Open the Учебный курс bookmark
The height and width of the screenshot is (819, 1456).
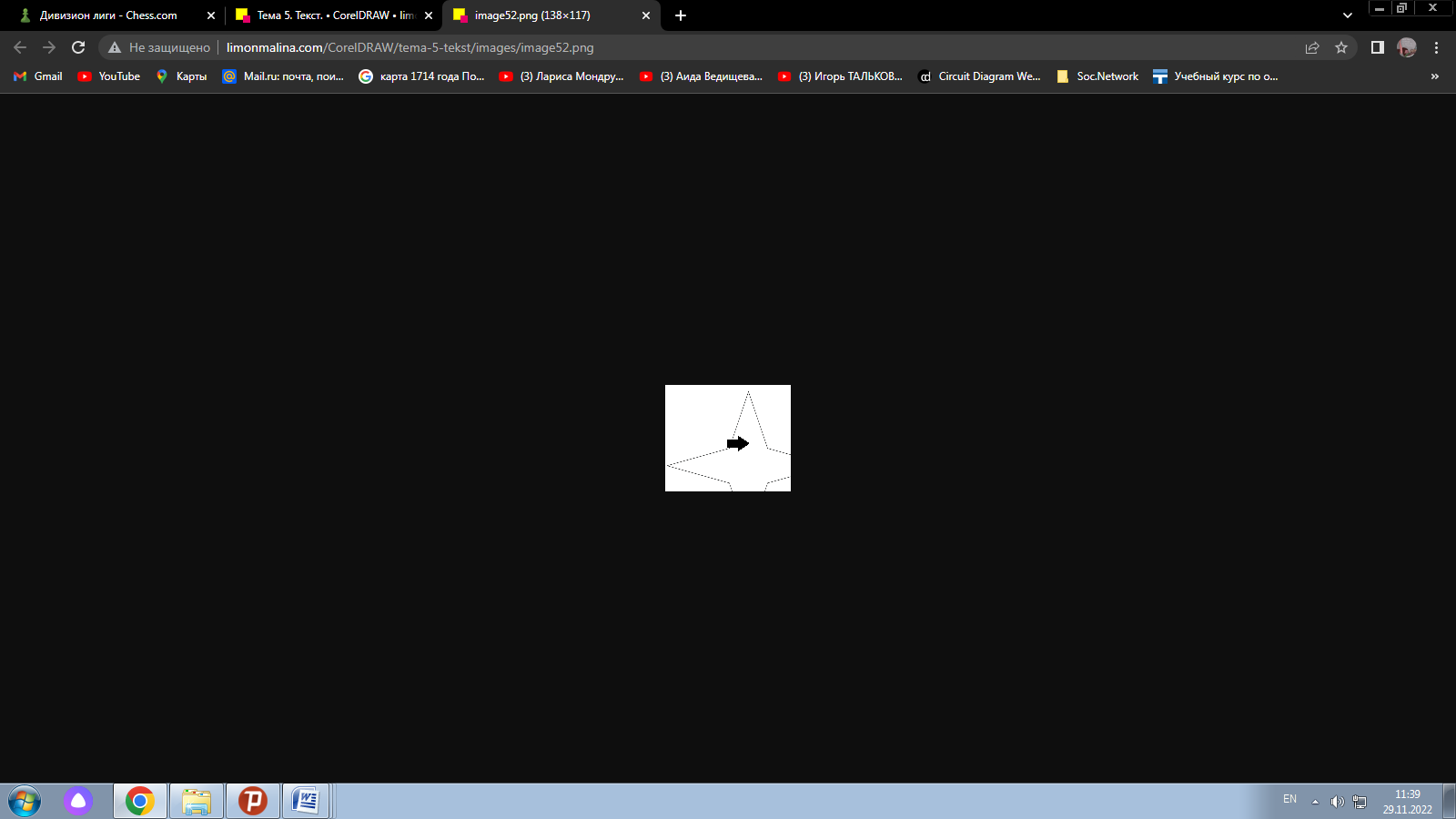click(1216, 76)
